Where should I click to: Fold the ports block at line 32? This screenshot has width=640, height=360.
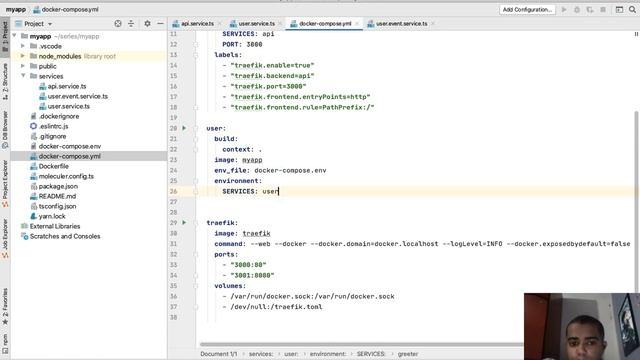click(196, 254)
